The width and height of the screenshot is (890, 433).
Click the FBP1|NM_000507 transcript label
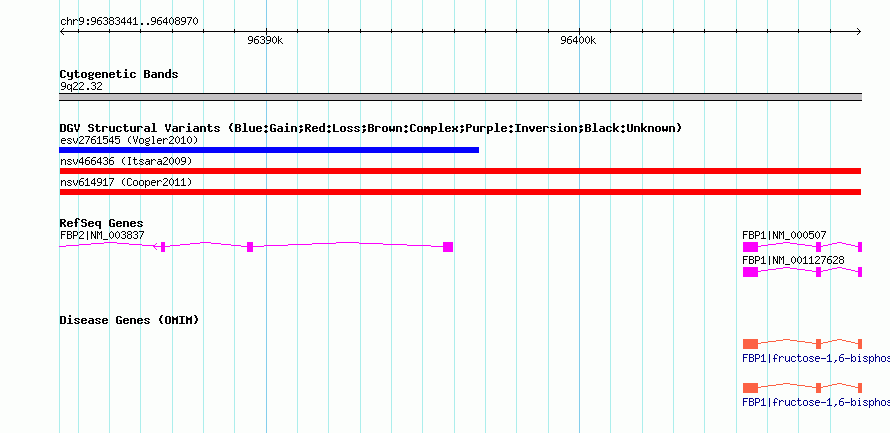point(784,235)
